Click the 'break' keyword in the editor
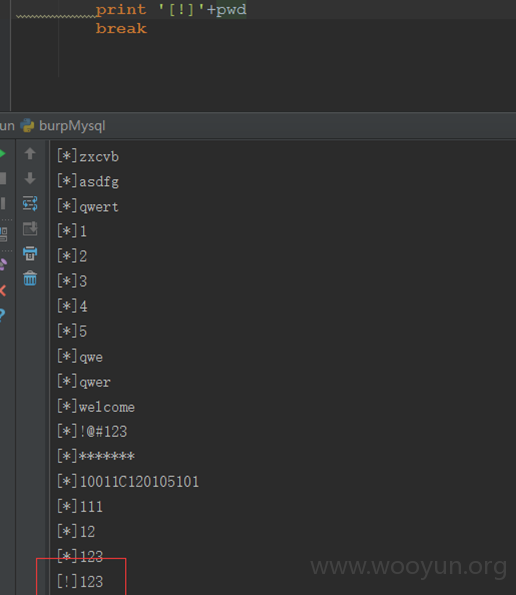Screen dimensions: 516x595 (x=121, y=28)
